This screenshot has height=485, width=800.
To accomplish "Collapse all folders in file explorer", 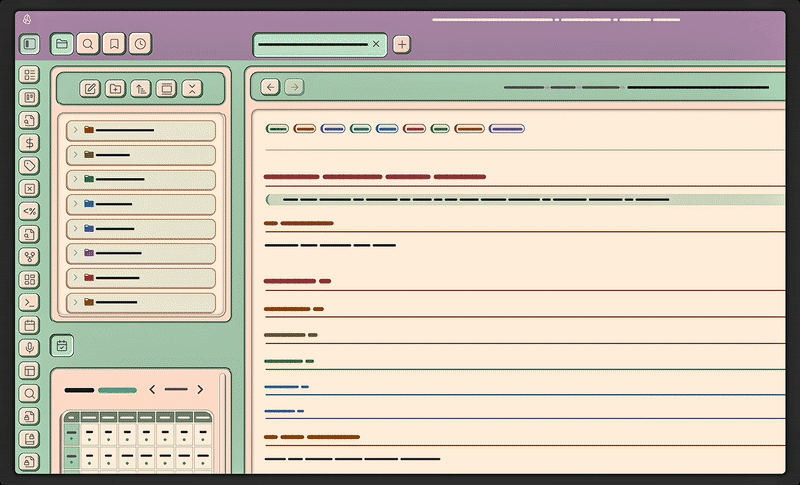I will coord(192,89).
